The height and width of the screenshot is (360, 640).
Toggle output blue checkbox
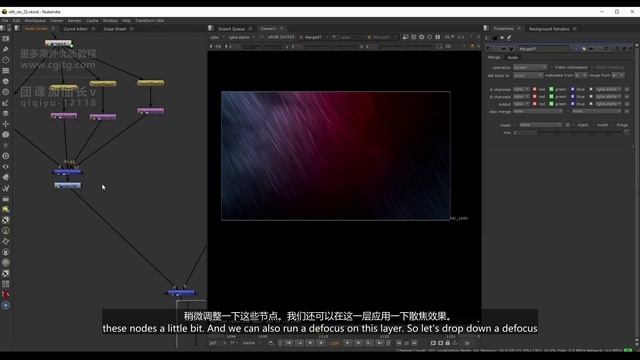click(x=572, y=104)
